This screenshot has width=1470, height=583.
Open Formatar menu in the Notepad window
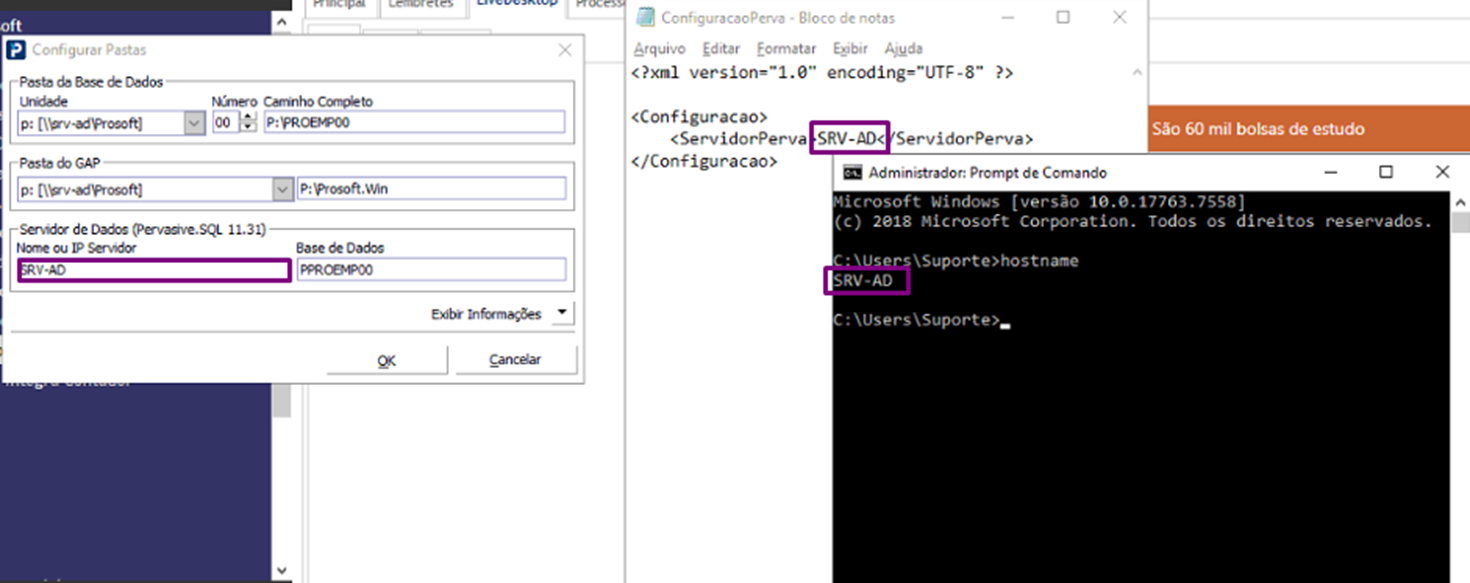coord(786,48)
